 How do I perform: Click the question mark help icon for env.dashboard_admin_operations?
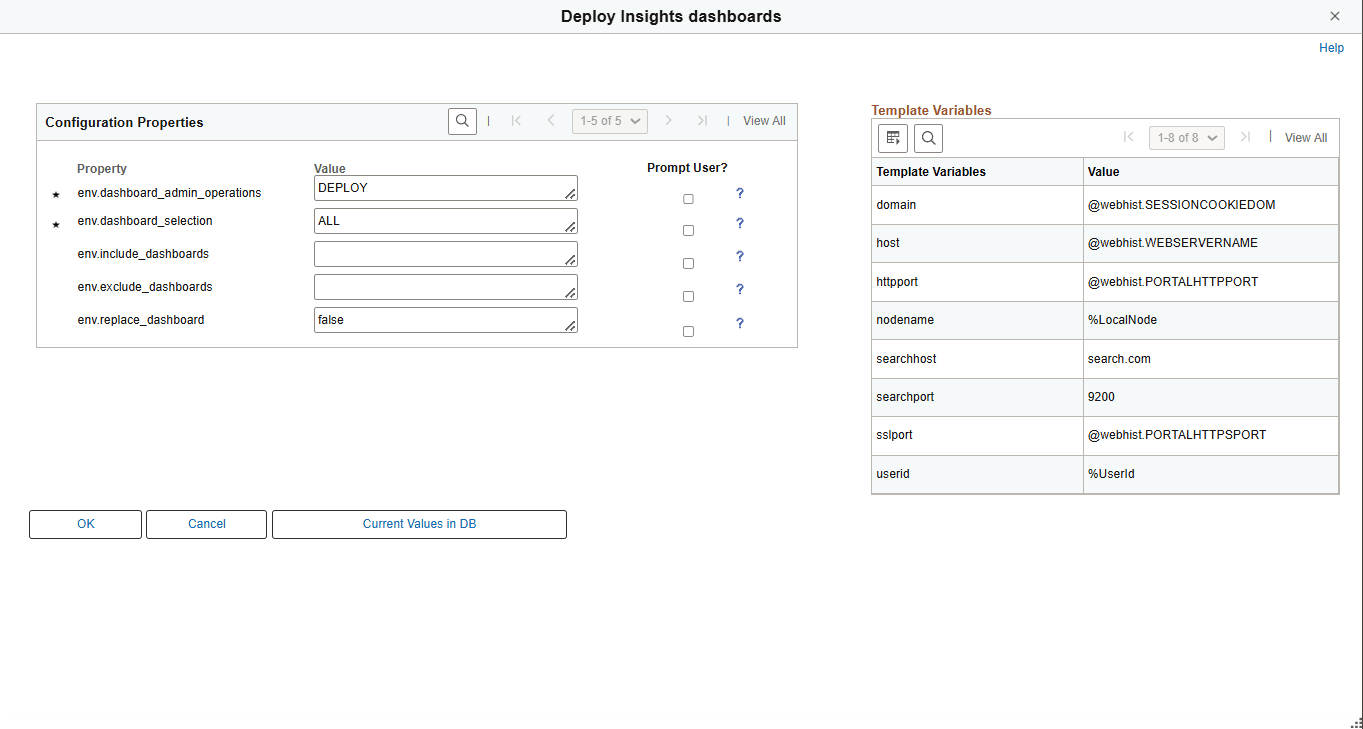[x=739, y=193]
